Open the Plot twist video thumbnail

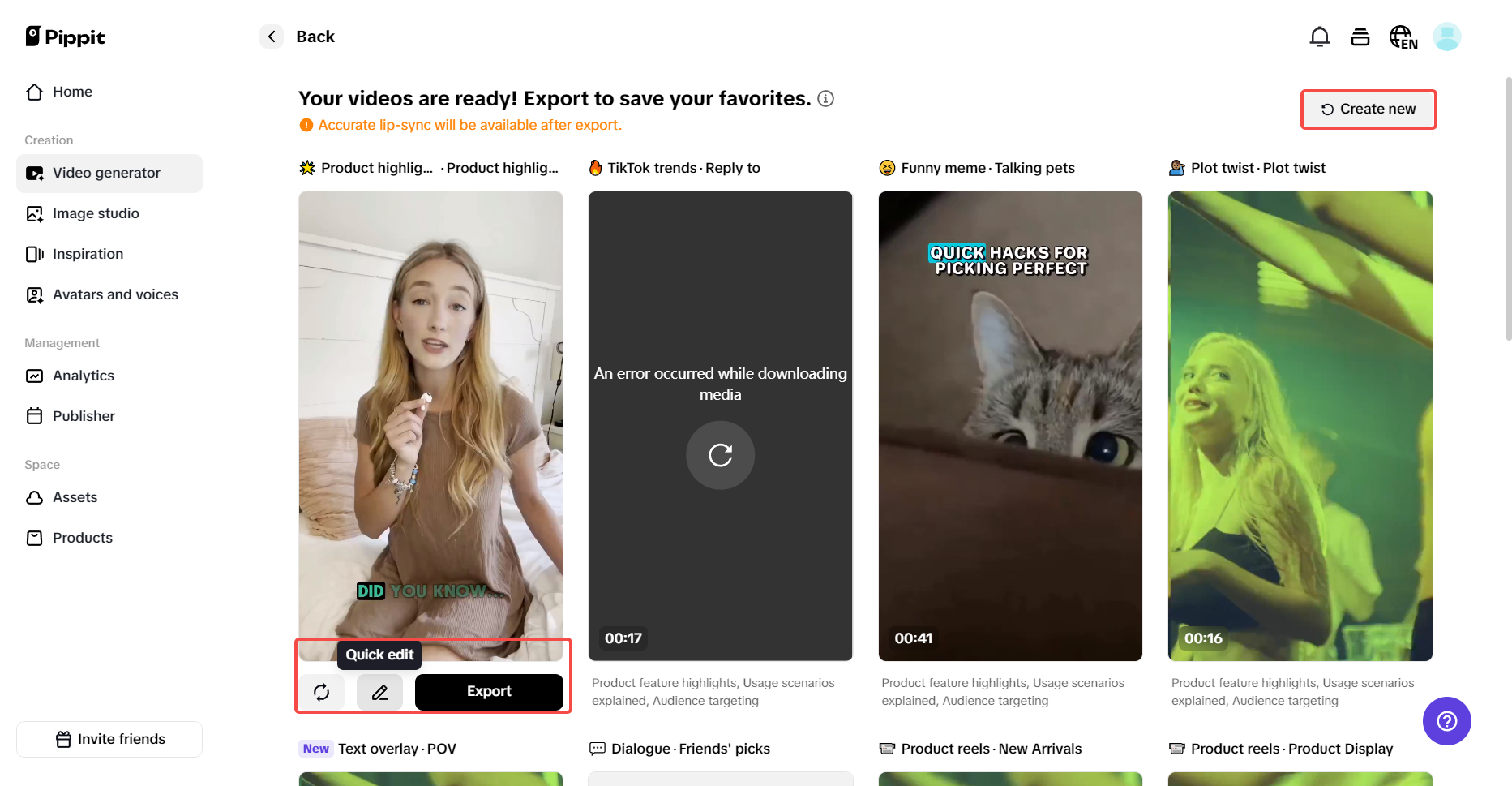(1300, 426)
